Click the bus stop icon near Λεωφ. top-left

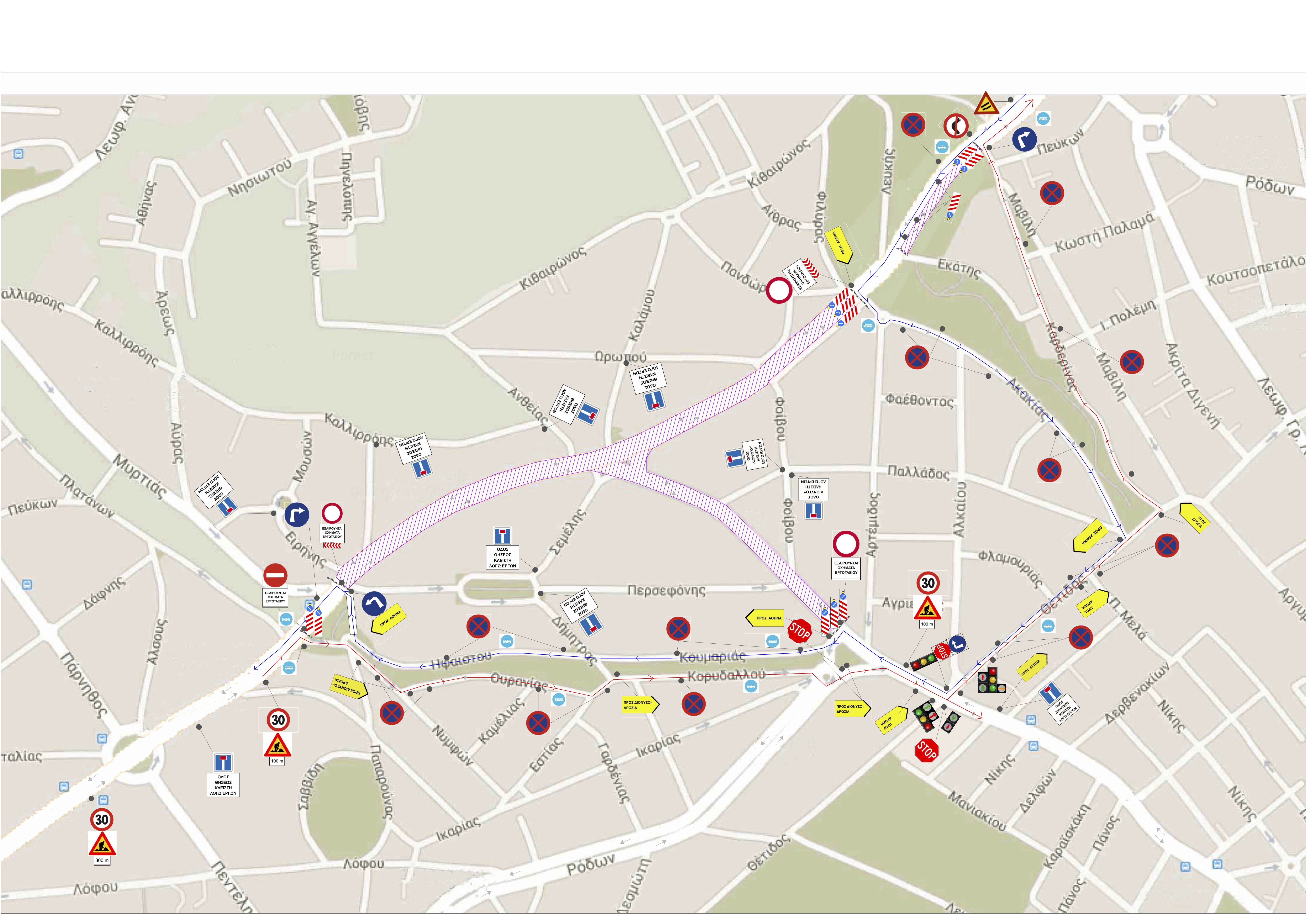18,154
